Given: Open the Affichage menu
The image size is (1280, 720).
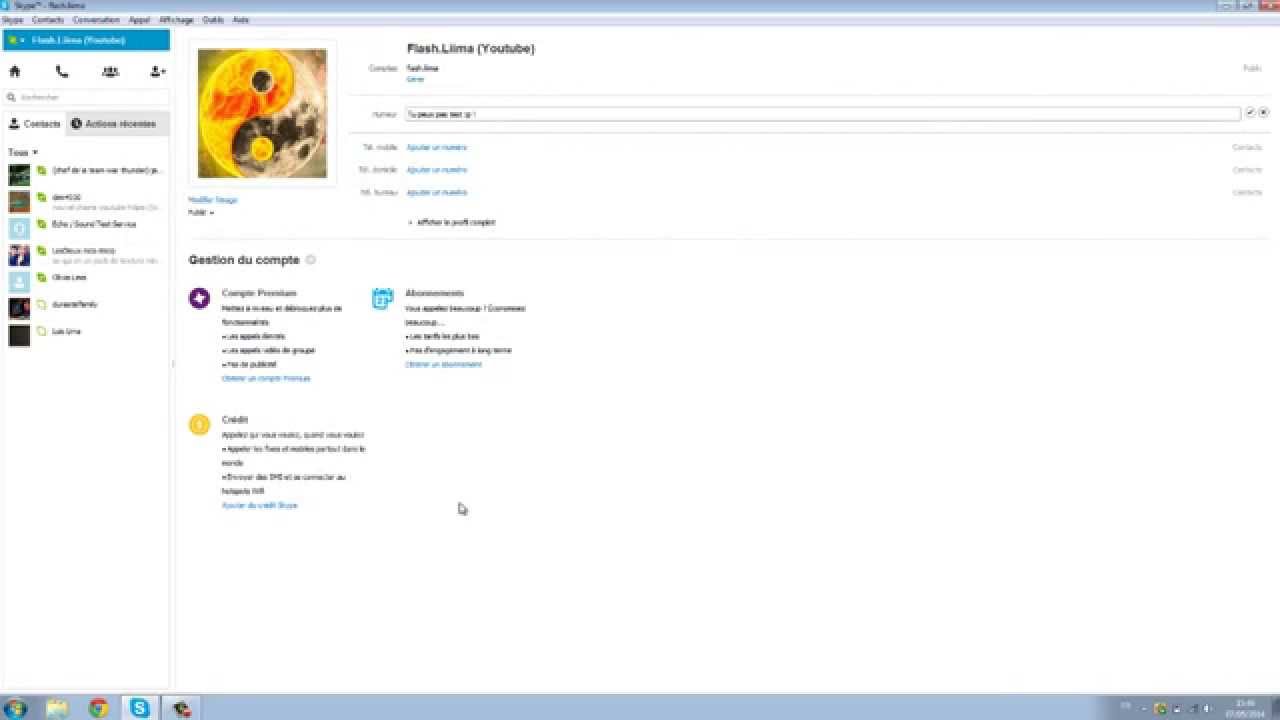Looking at the screenshot, I should point(176,20).
